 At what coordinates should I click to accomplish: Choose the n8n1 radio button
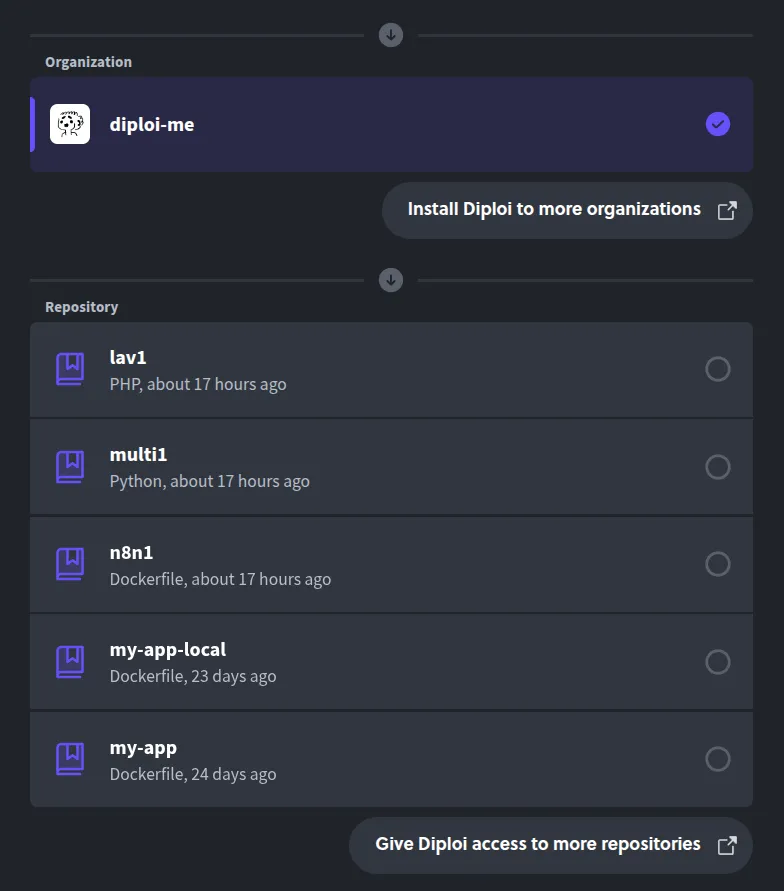tap(718, 564)
